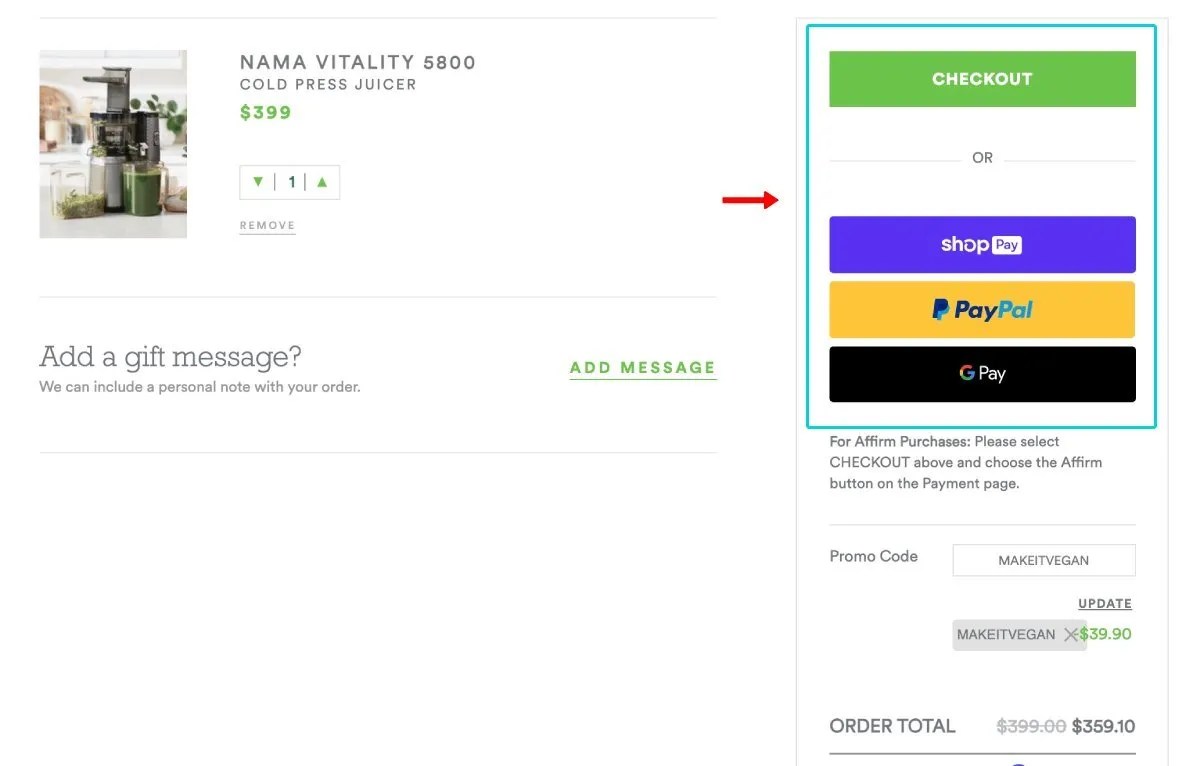The width and height of the screenshot is (1200, 766).
Task: Decrease juicer quantity with the down arrow
Action: (259, 181)
